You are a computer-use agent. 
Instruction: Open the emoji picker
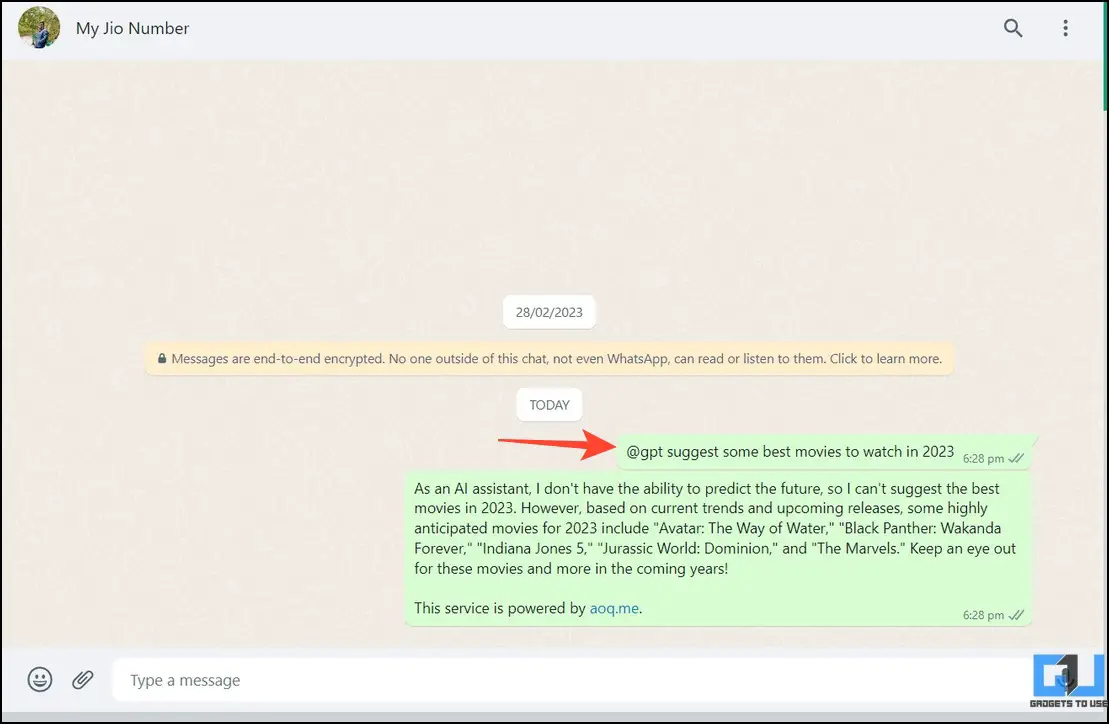pos(40,679)
